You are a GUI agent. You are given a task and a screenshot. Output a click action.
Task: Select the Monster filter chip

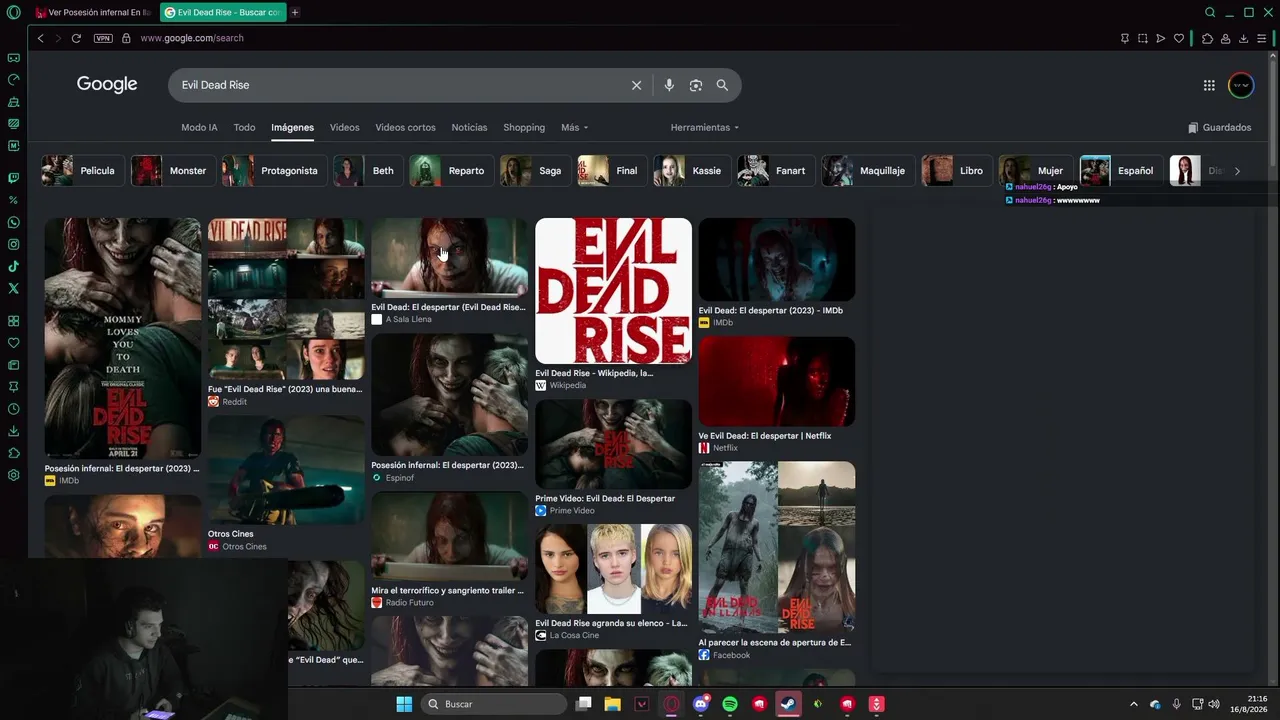point(173,170)
